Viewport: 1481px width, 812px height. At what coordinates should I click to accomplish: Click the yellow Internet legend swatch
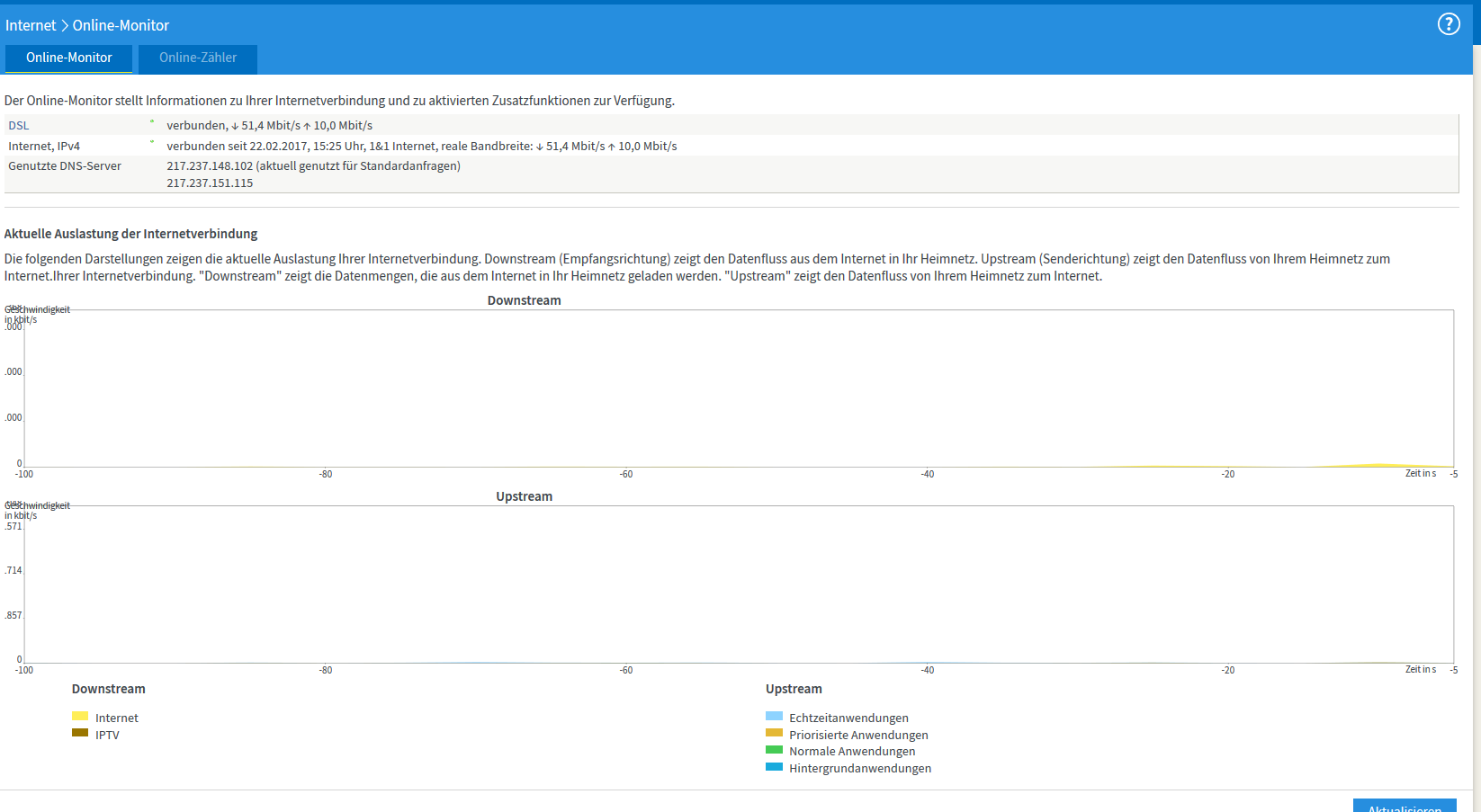pos(80,717)
